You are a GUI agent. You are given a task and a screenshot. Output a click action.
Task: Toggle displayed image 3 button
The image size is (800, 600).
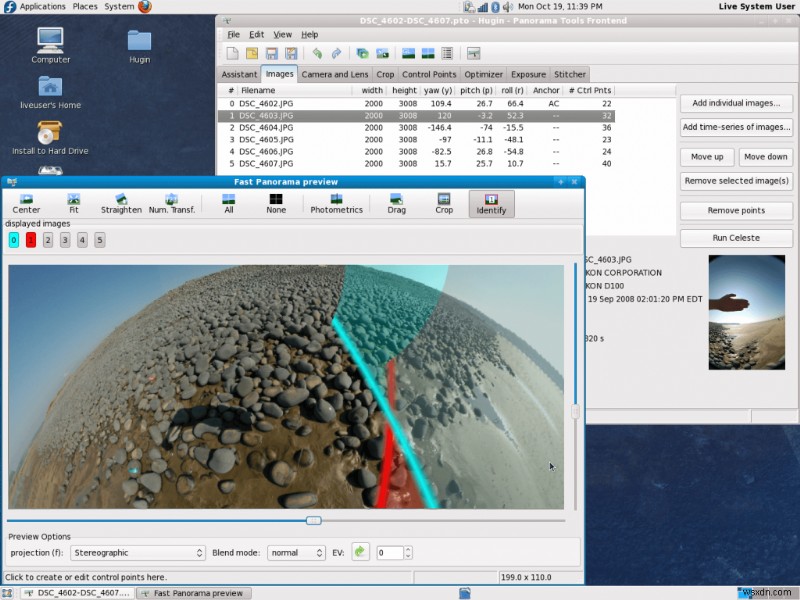pos(64,240)
